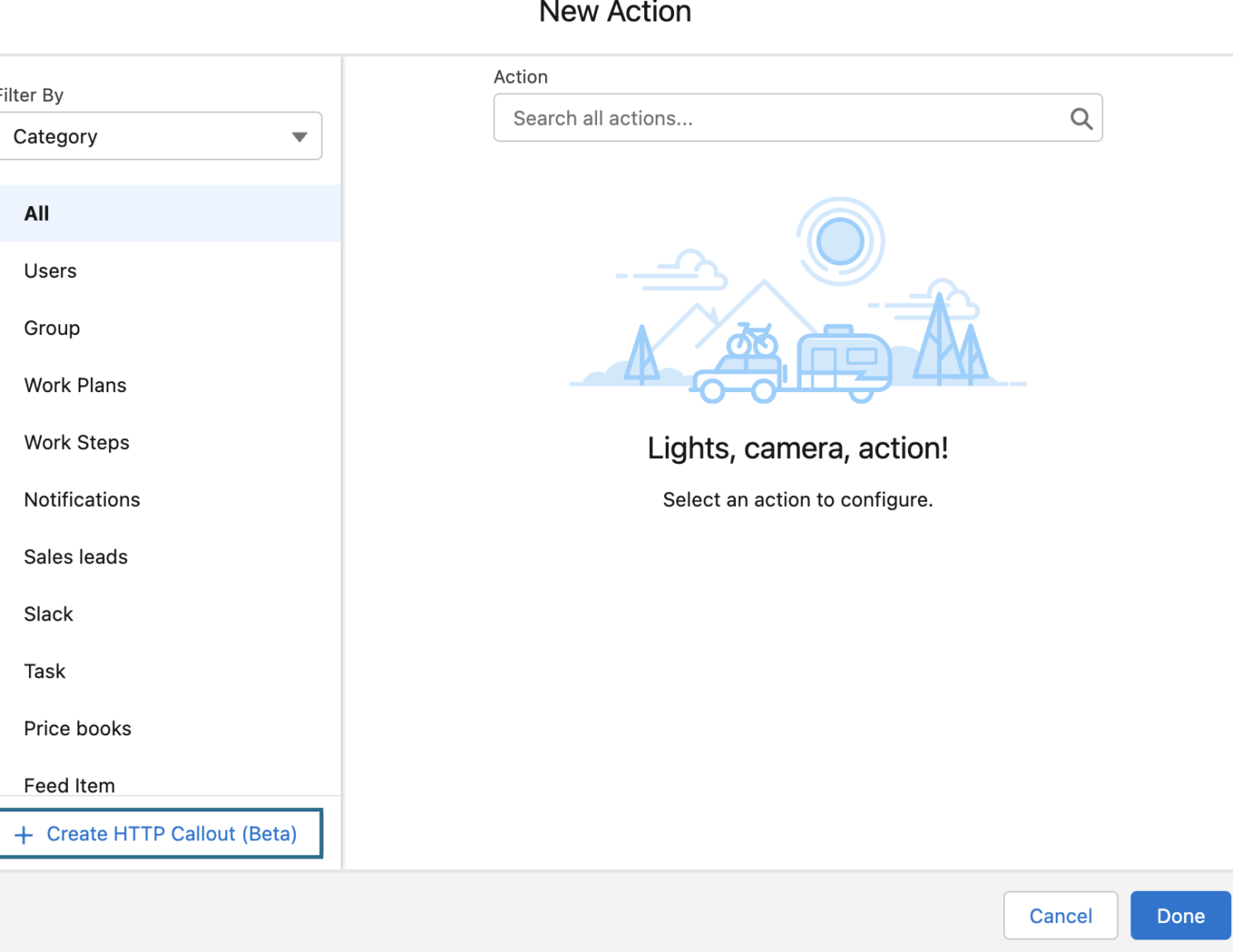
Task: Click the plus icon beside Create HTTP Callout
Action: pos(24,835)
